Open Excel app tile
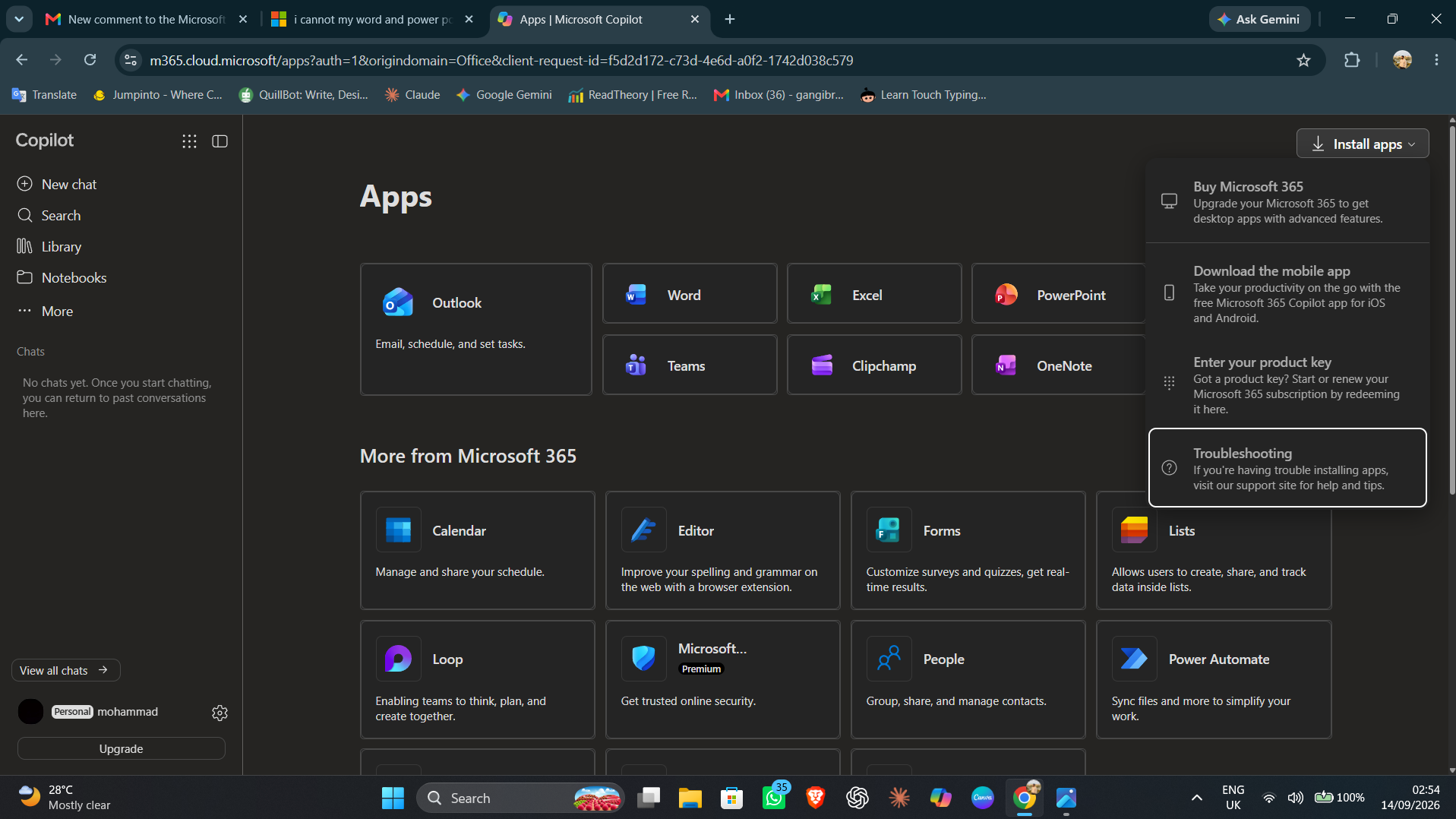This screenshot has width=1456, height=819. (874, 294)
